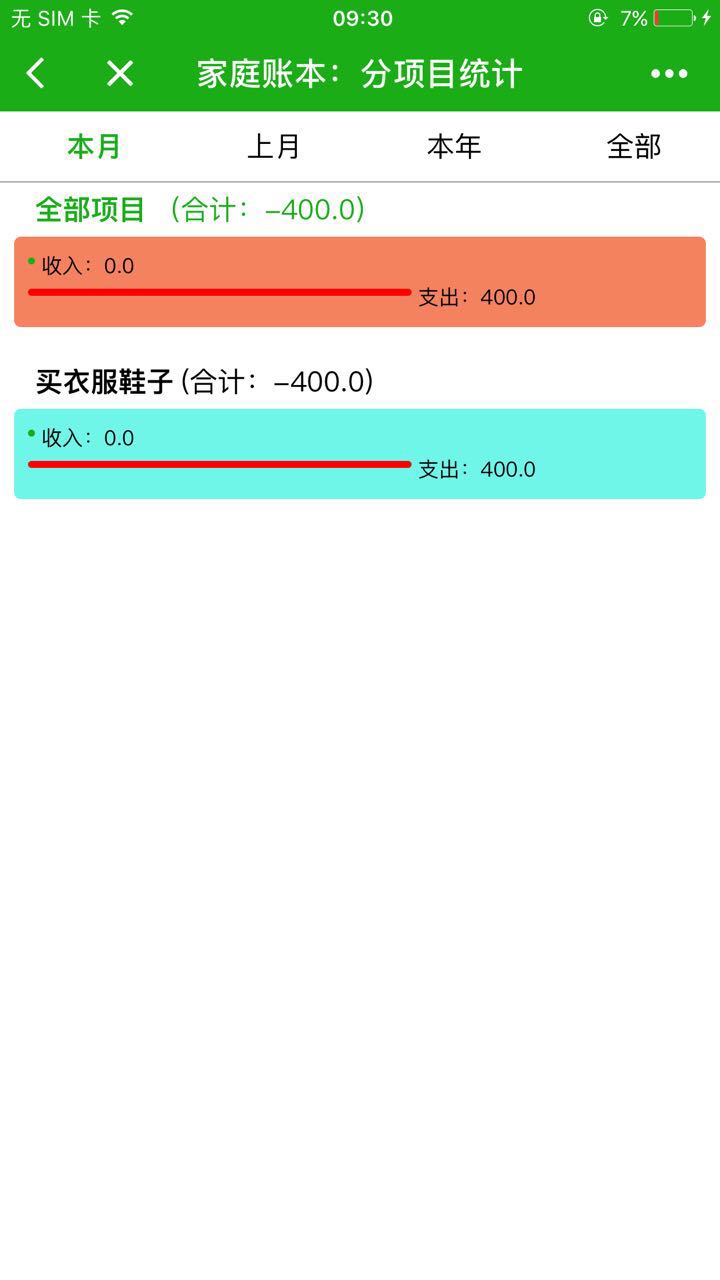Tap the back arrow icon
This screenshot has width=720, height=1280.
[x=36, y=73]
